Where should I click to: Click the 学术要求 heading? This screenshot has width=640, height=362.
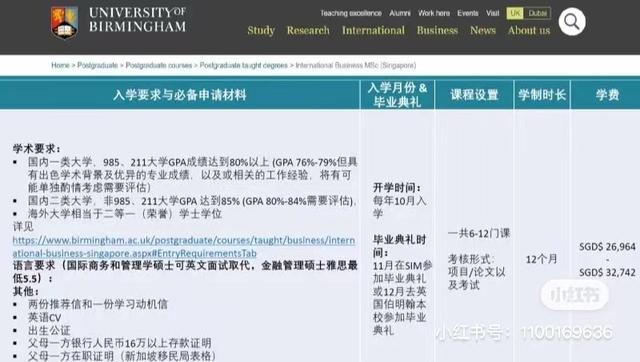tap(37, 148)
